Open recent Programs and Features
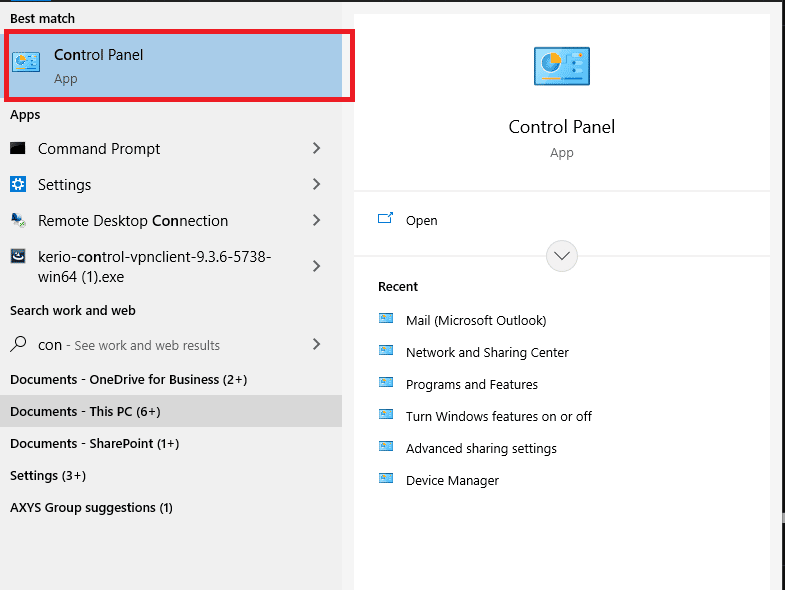This screenshot has height=590, width=785. tap(472, 385)
